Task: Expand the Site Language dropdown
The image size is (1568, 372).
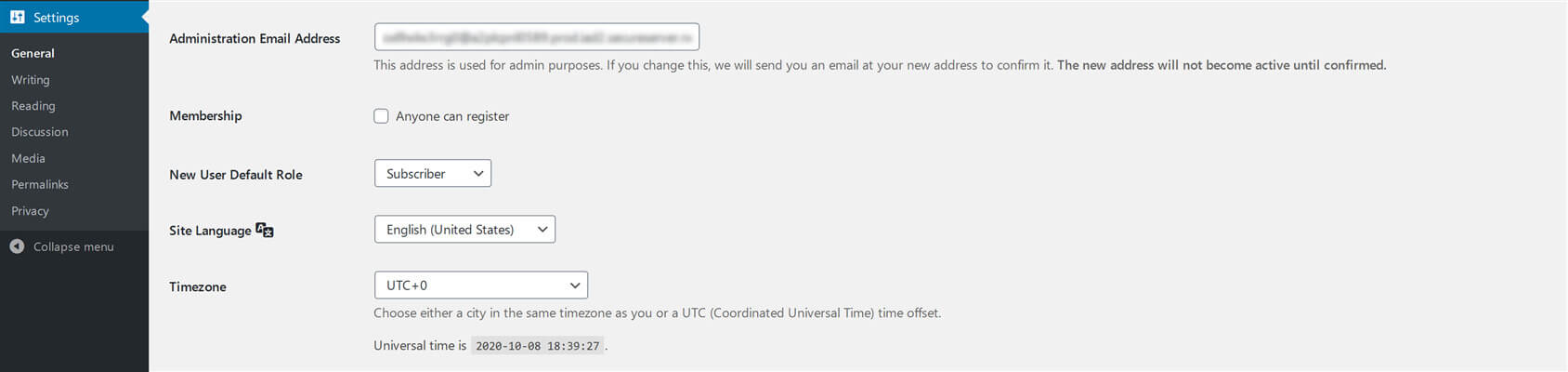Action: pos(464,230)
